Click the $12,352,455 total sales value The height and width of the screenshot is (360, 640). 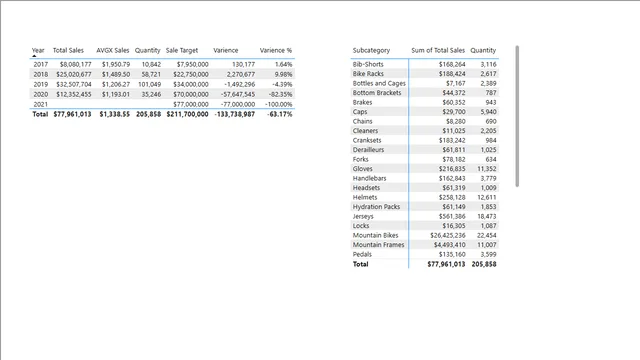click(74, 94)
